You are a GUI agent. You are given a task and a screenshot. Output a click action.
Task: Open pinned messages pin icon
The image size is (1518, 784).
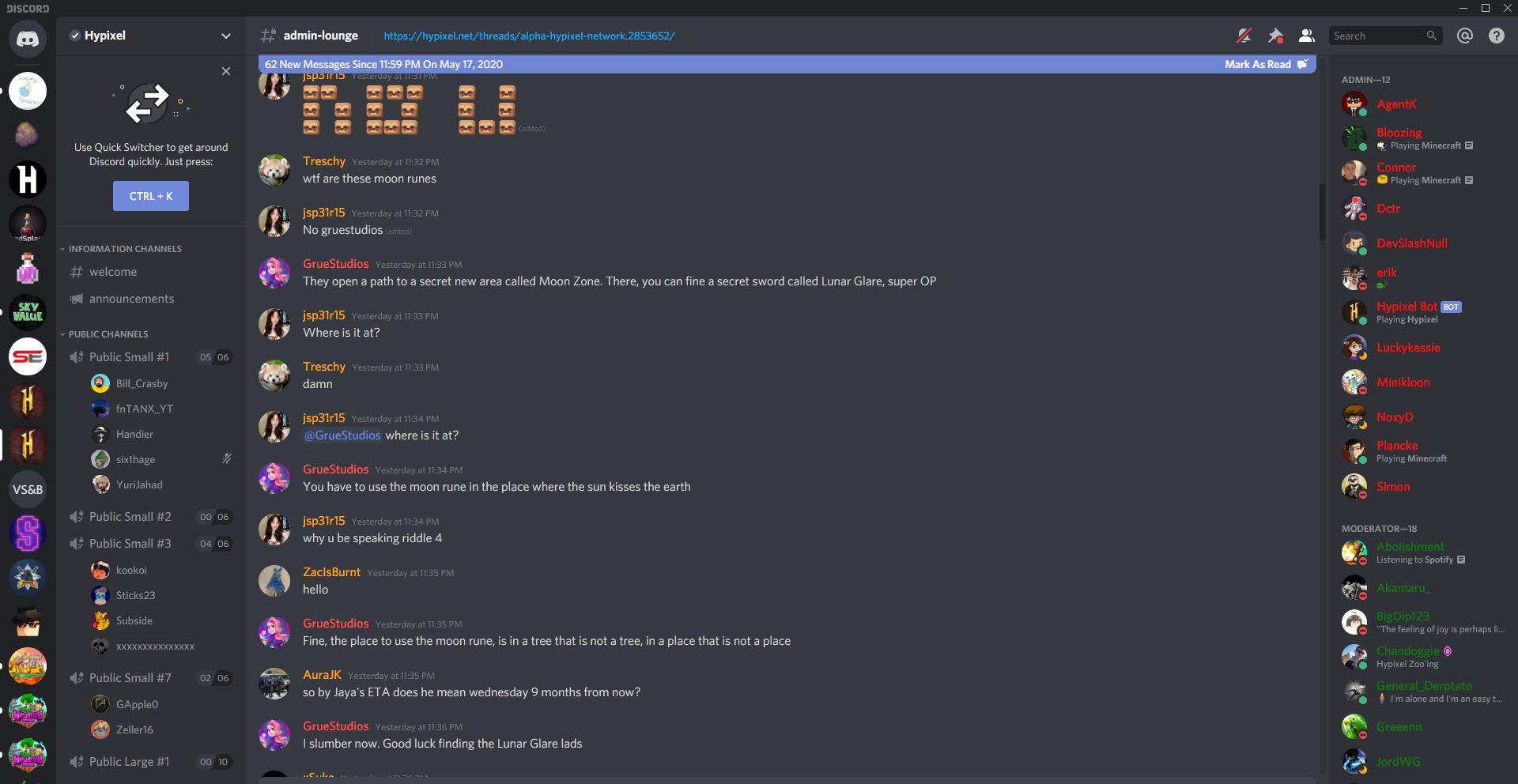pos(1275,36)
